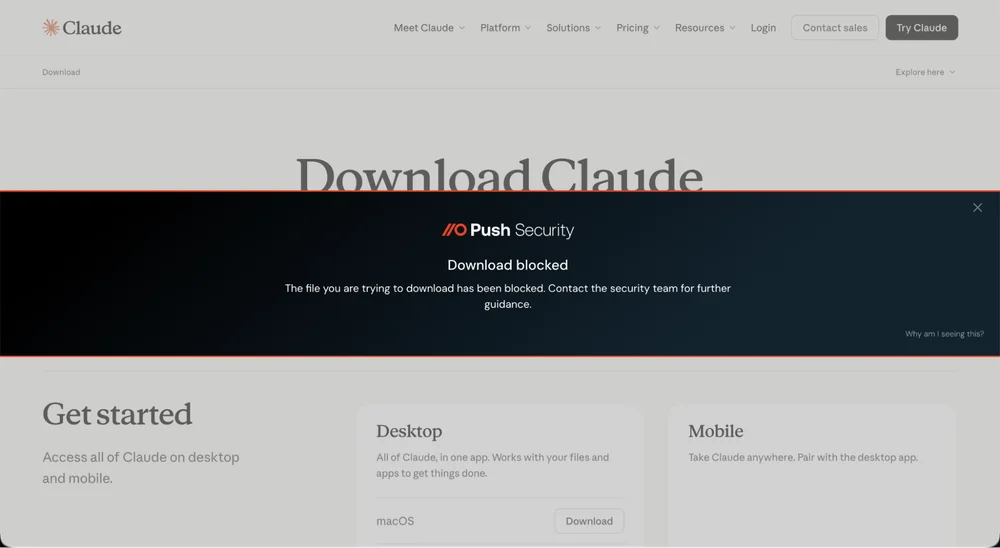
Task: Close the Push Security banner with X
Action: tap(977, 207)
